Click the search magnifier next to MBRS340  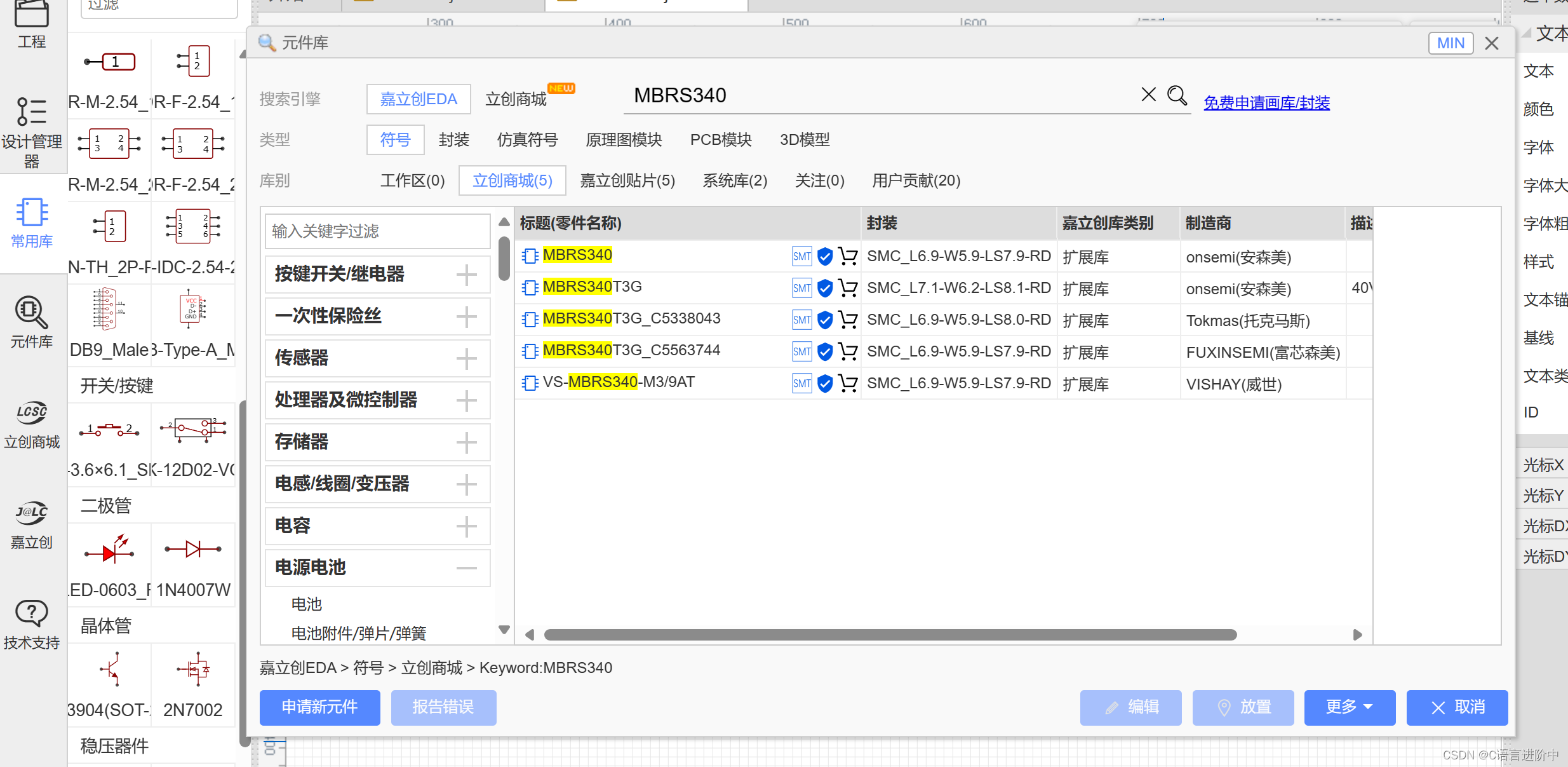click(1177, 96)
